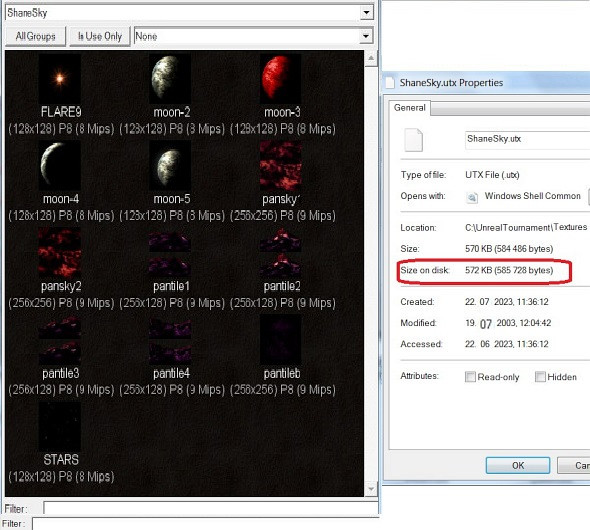Click the Accessed date '22. 06 2023, 11:36:12'

tap(506, 344)
